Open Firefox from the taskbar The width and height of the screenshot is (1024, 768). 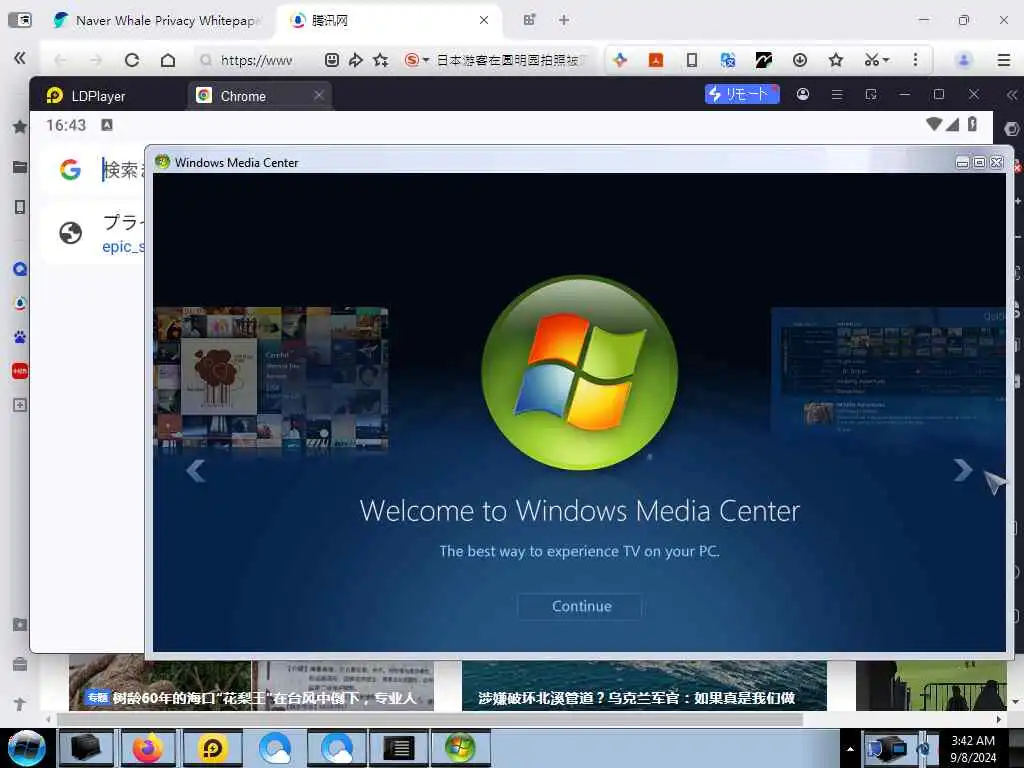[x=148, y=748]
